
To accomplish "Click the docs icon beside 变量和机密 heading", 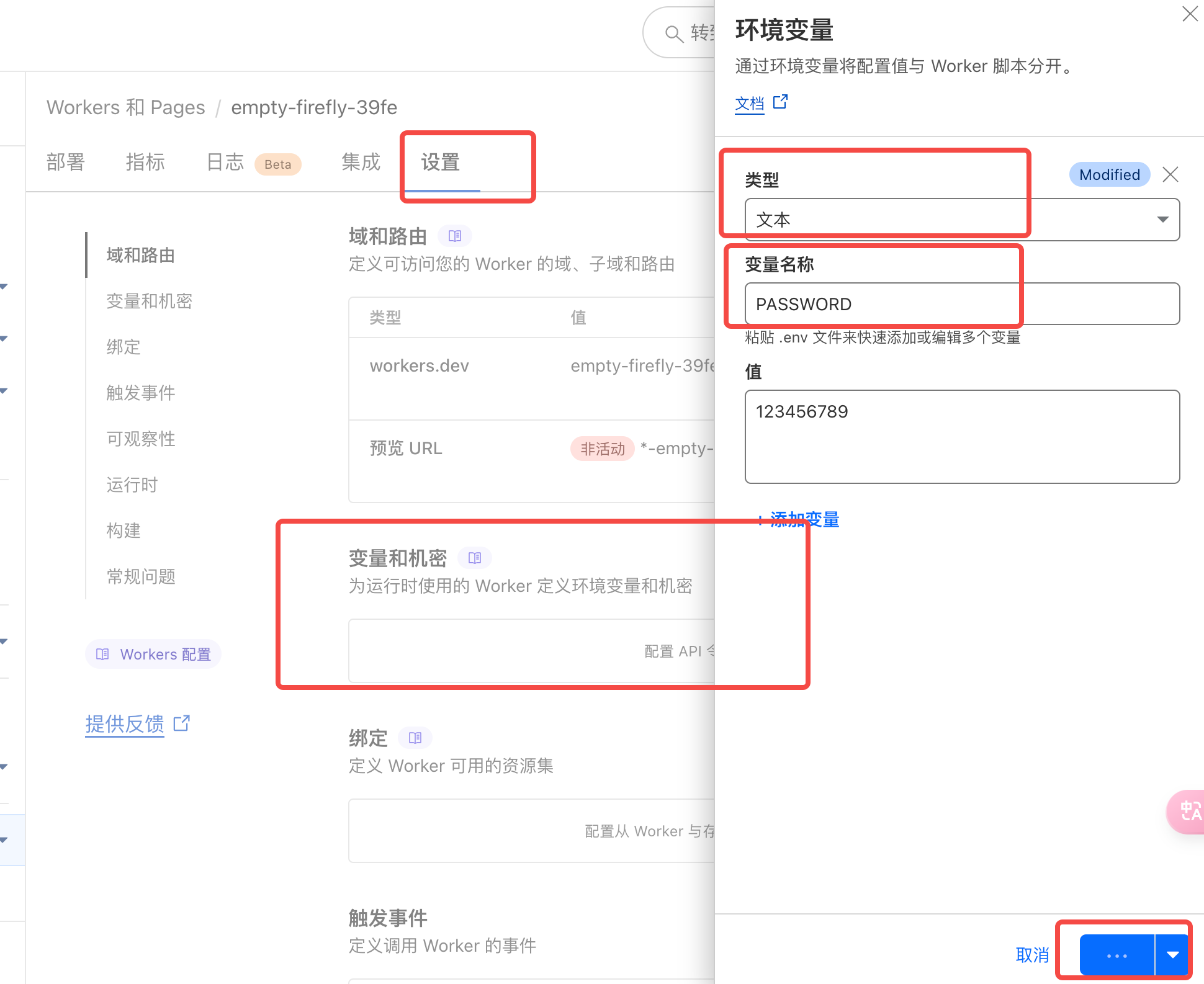I will pyautogui.click(x=475, y=558).
